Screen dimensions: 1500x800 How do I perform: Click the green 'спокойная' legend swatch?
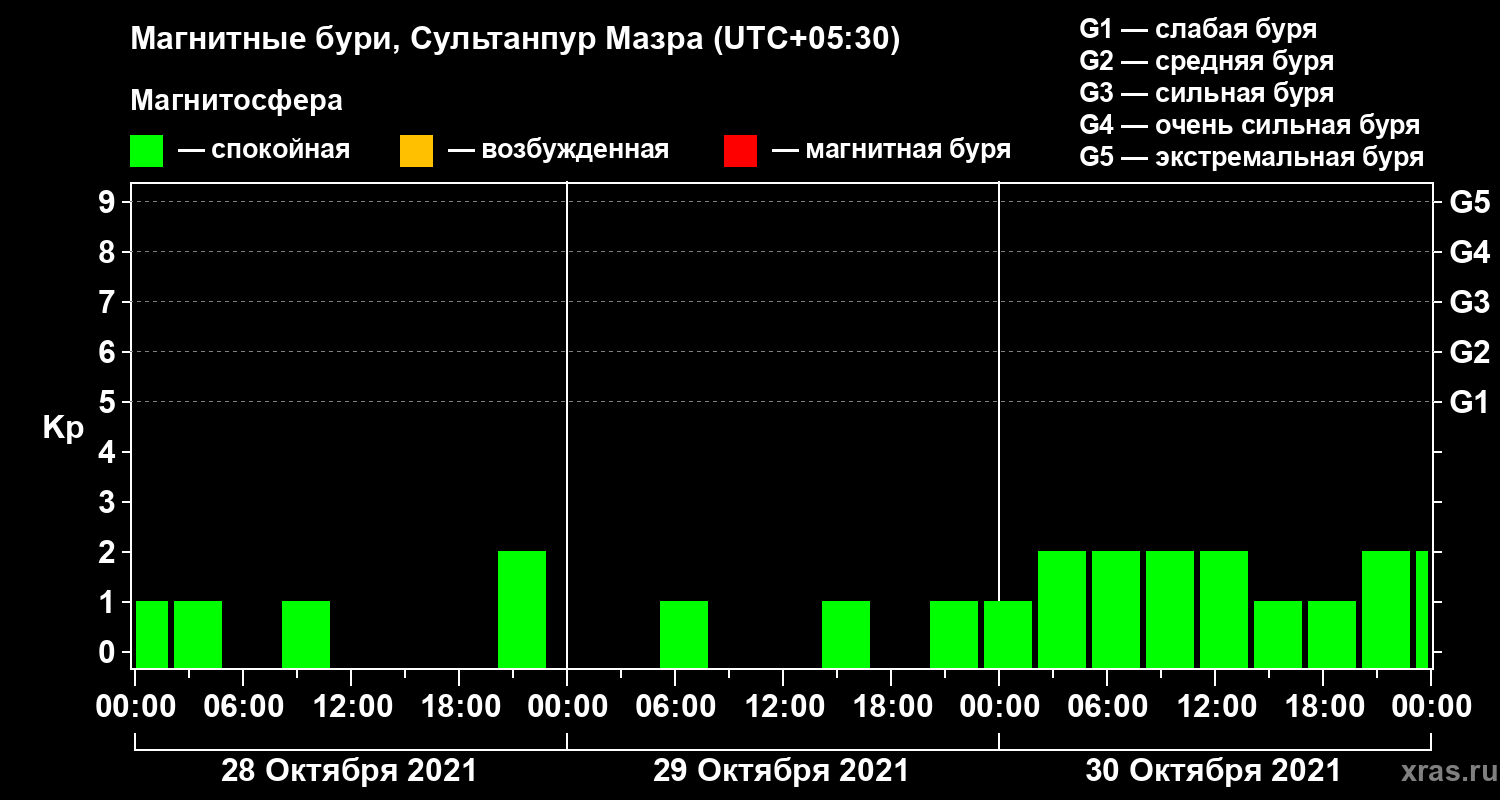coord(147,151)
